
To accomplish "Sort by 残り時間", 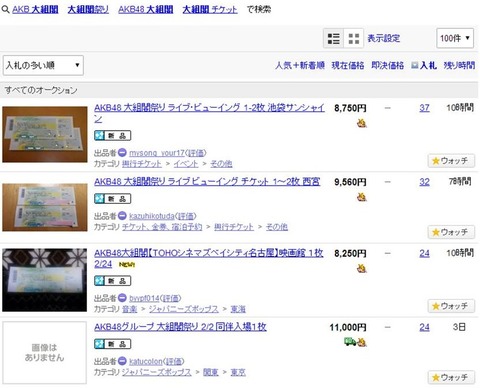I will point(459,65).
